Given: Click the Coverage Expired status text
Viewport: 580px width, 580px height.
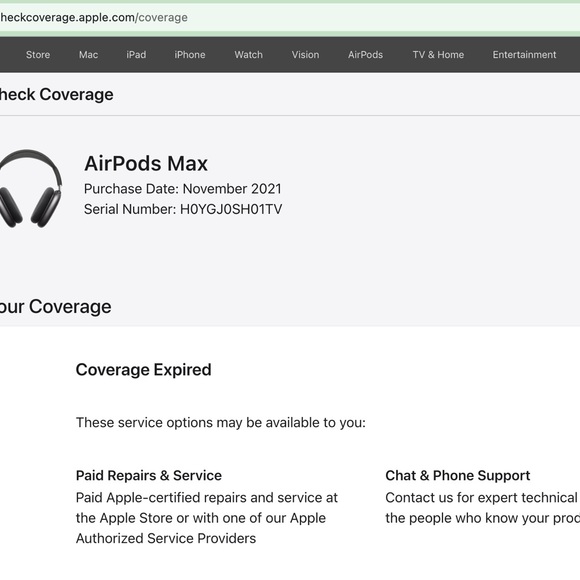Looking at the screenshot, I should [x=144, y=370].
